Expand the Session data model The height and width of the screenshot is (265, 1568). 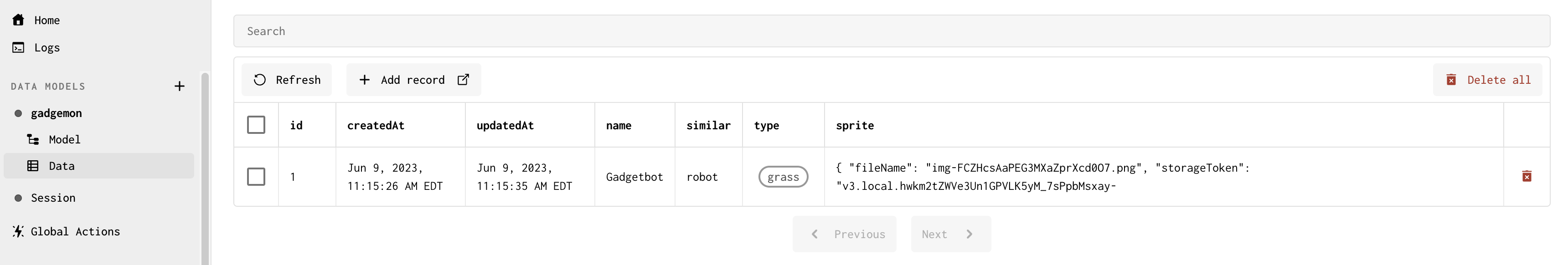(54, 198)
